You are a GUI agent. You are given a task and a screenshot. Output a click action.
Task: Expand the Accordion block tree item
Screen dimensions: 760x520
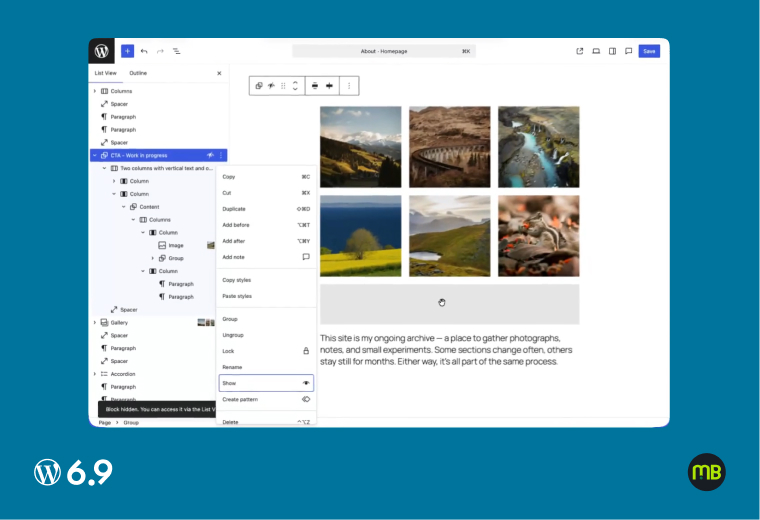[x=95, y=374]
